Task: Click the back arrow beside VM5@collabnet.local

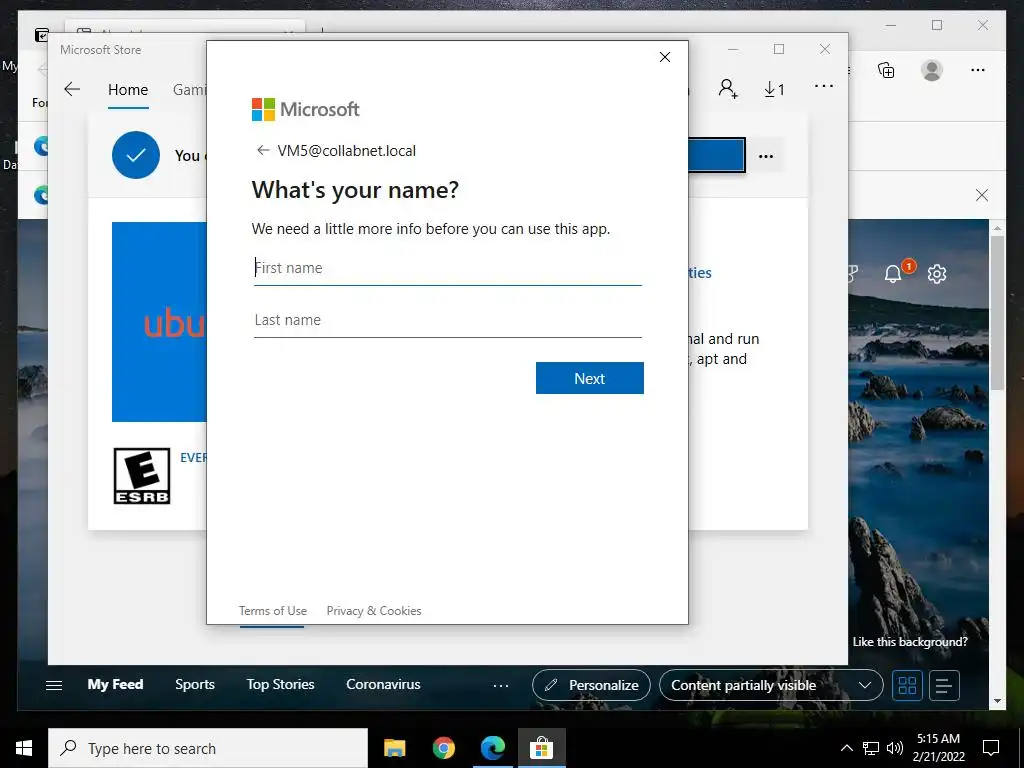Action: 263,150
